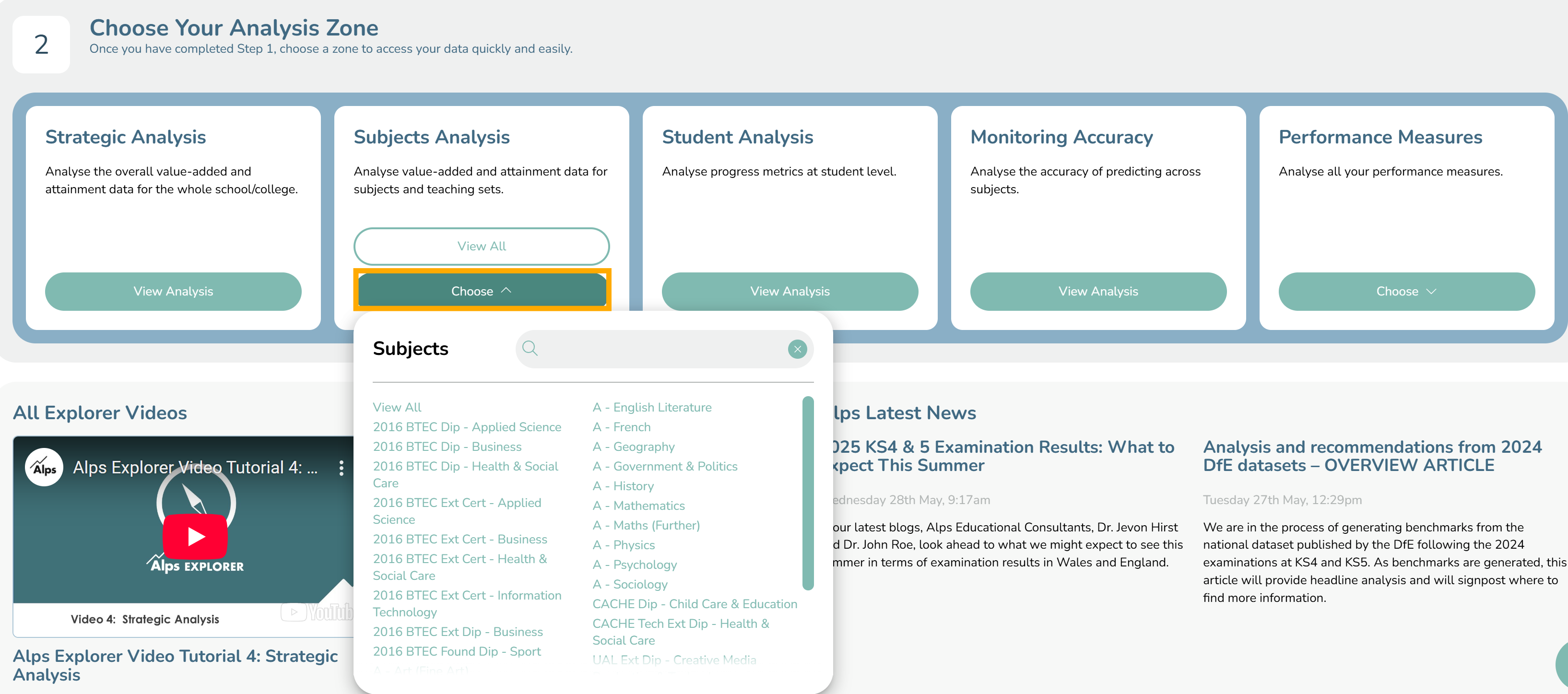Open View Analysis for Student Analysis
The image size is (1568, 694).
point(790,291)
